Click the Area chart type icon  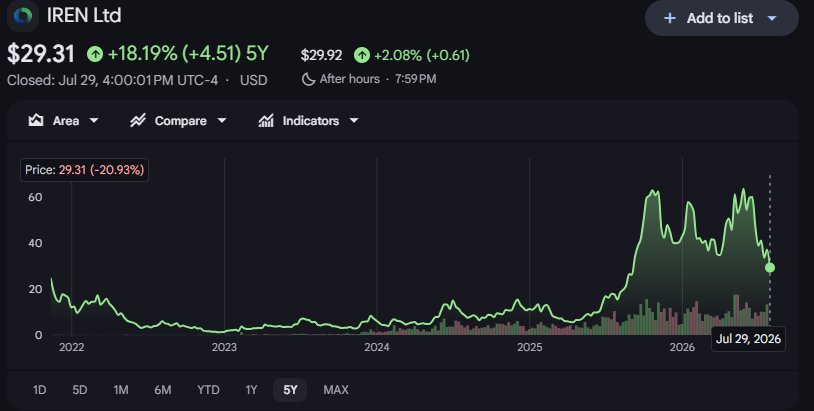[x=36, y=120]
